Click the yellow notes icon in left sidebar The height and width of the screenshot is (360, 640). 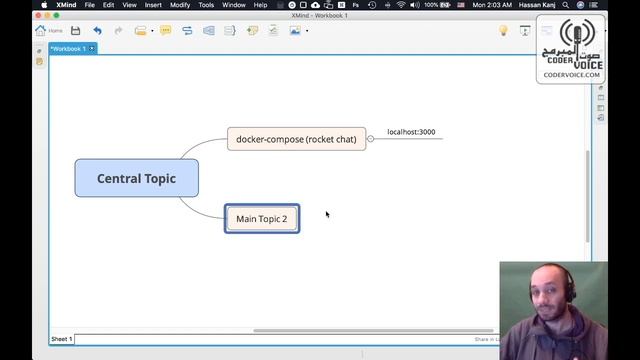(x=39, y=62)
